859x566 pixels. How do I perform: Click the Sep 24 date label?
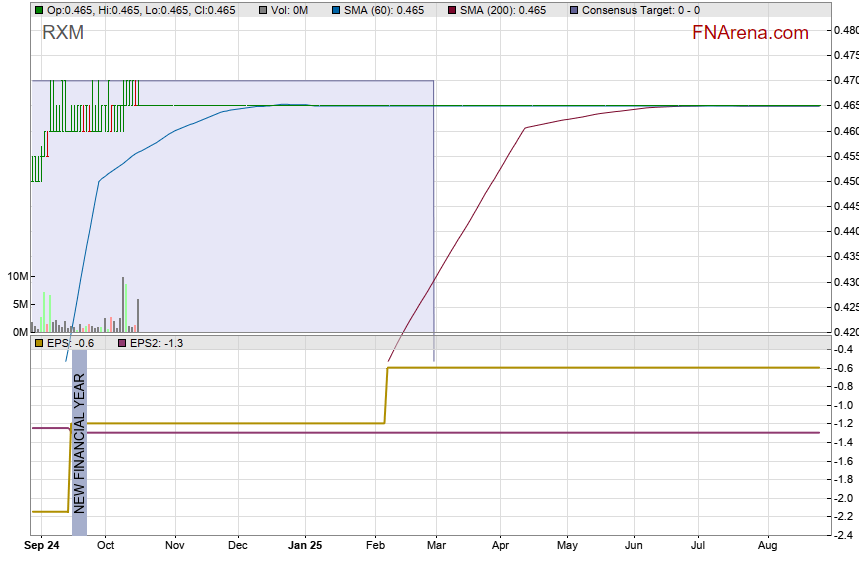coord(42,546)
